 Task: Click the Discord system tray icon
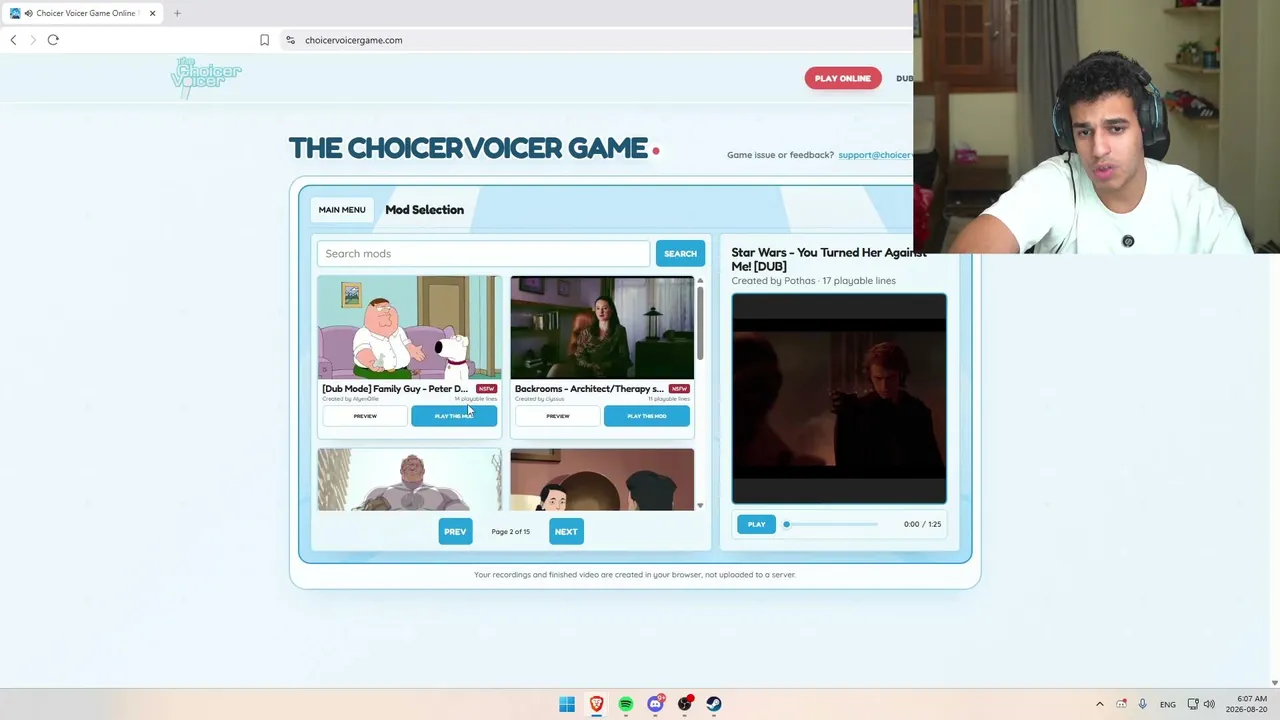(x=1122, y=704)
